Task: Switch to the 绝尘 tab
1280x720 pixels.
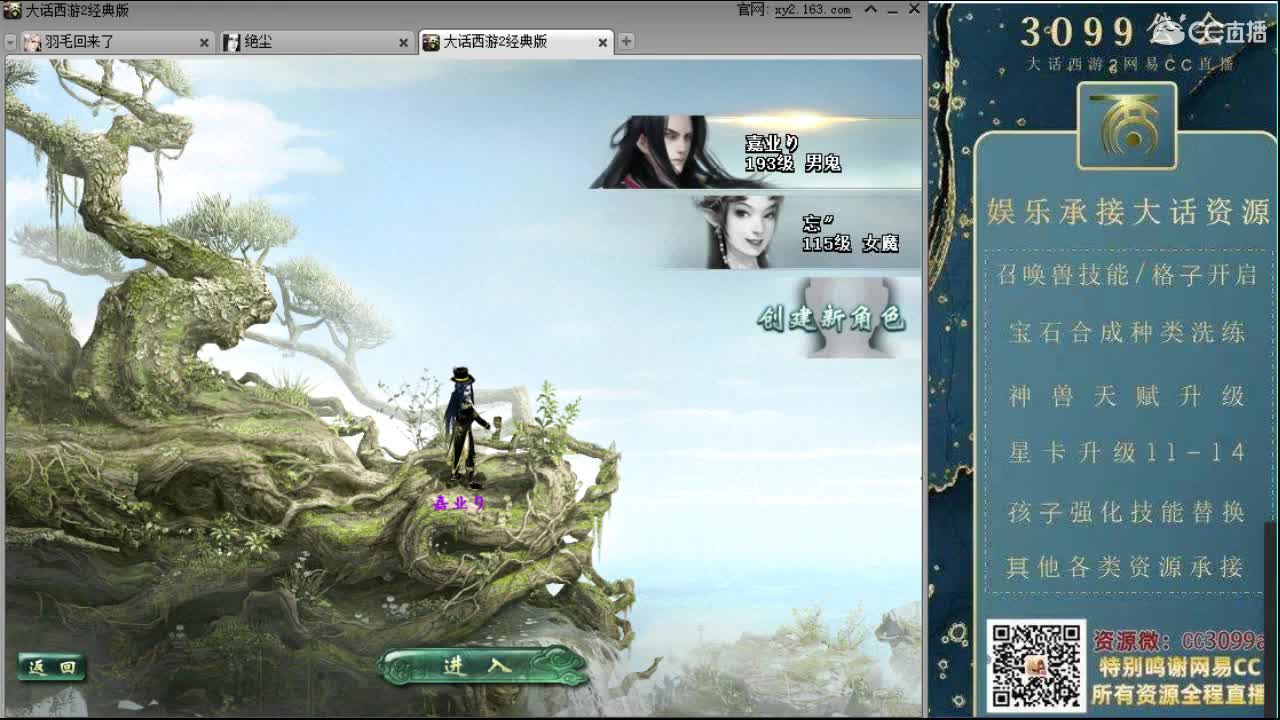Action: (317, 42)
